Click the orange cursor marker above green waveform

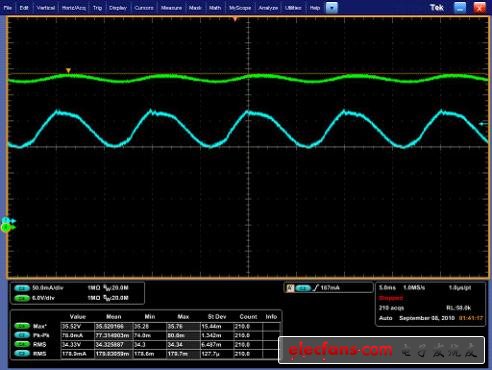click(68, 70)
